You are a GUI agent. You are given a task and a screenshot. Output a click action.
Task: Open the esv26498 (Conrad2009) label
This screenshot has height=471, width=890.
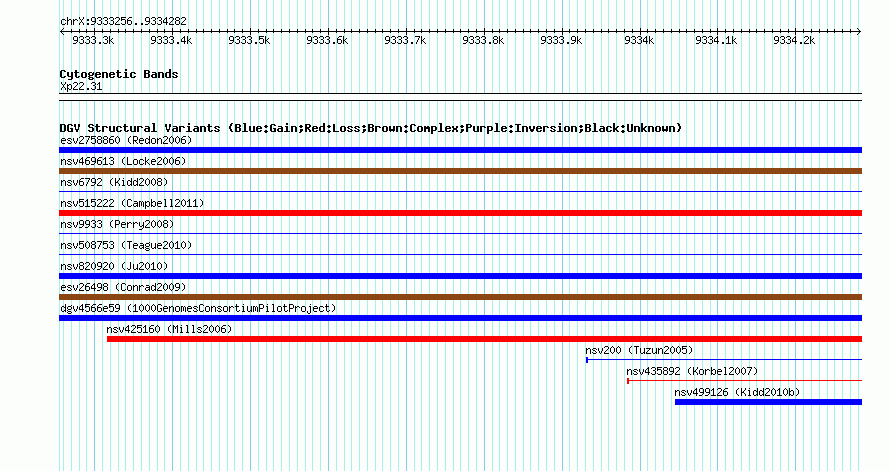click(123, 287)
